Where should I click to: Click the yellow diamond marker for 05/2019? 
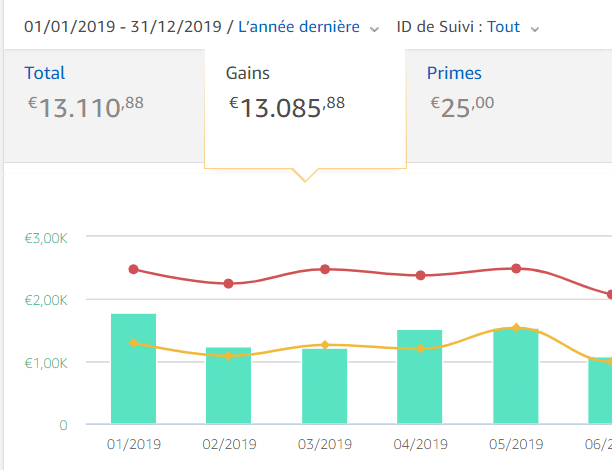(516, 328)
